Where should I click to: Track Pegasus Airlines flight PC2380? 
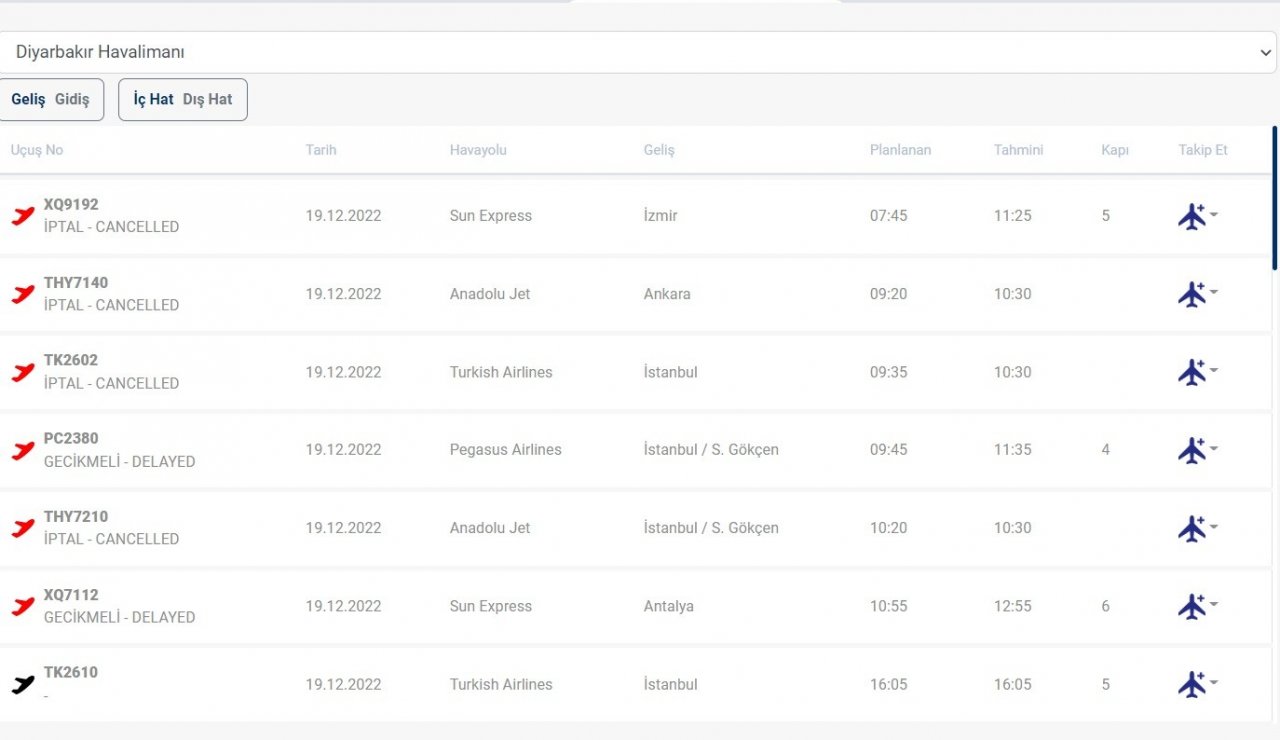(1192, 450)
